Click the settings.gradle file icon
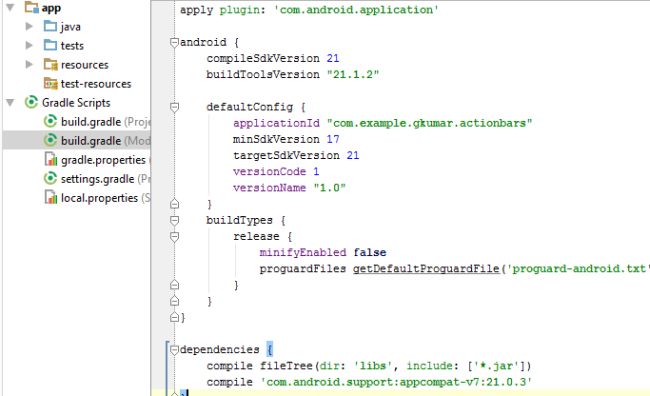This screenshot has height=396, width=650. (50, 178)
